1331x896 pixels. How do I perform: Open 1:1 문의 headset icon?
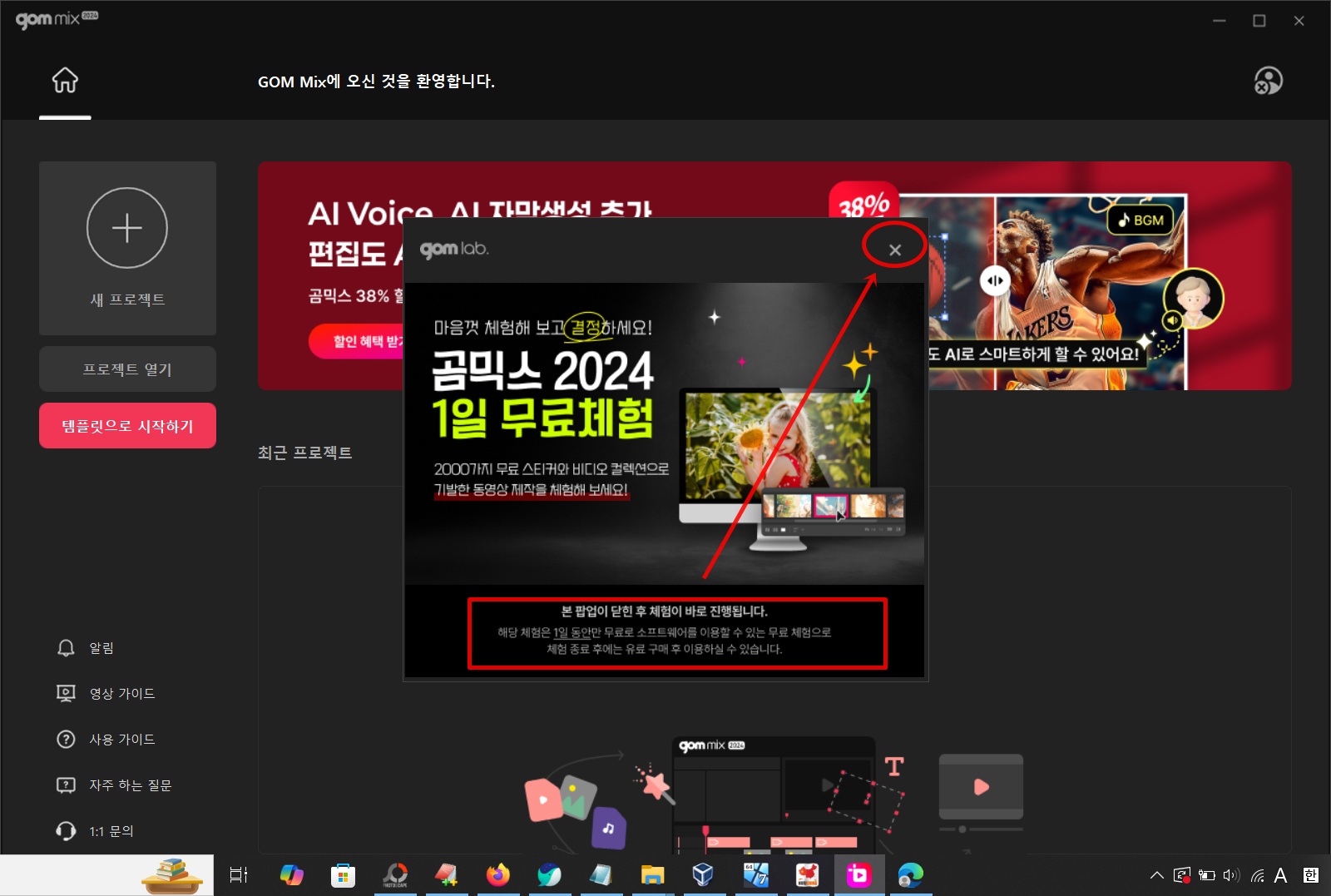[x=66, y=831]
